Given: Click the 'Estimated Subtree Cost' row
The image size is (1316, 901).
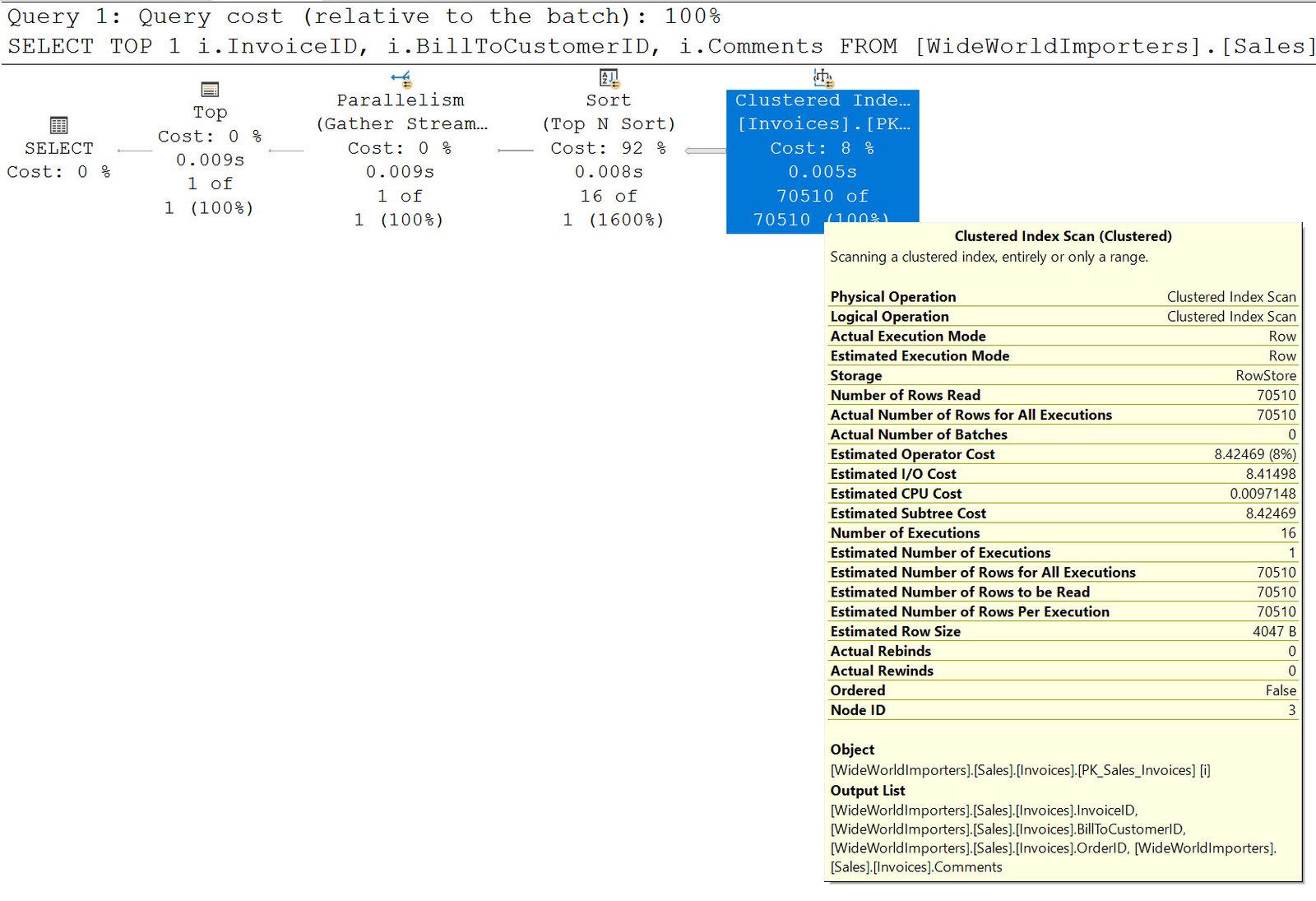Looking at the screenshot, I should coord(1063,514).
